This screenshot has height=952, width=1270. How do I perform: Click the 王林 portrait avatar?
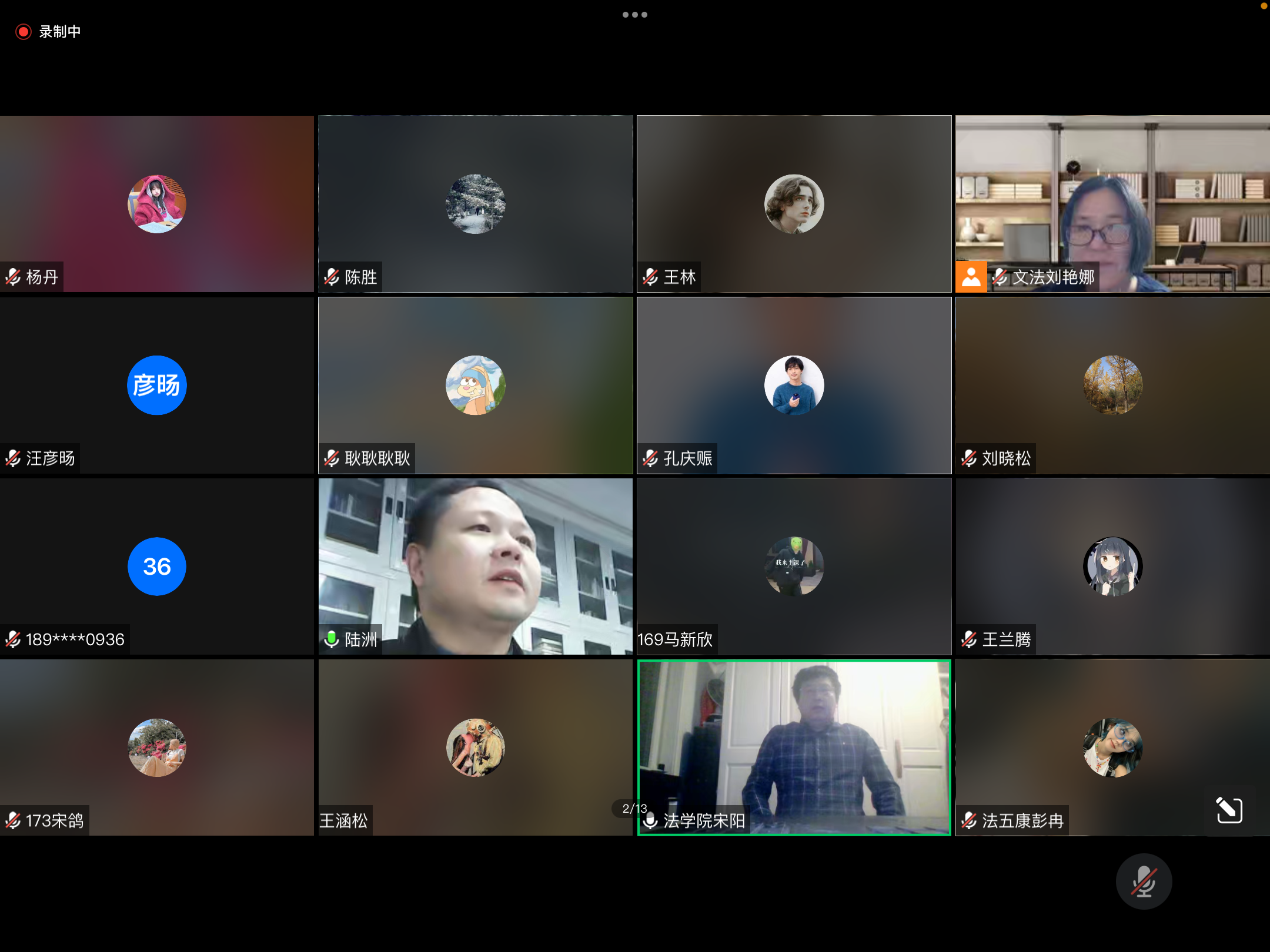click(794, 204)
